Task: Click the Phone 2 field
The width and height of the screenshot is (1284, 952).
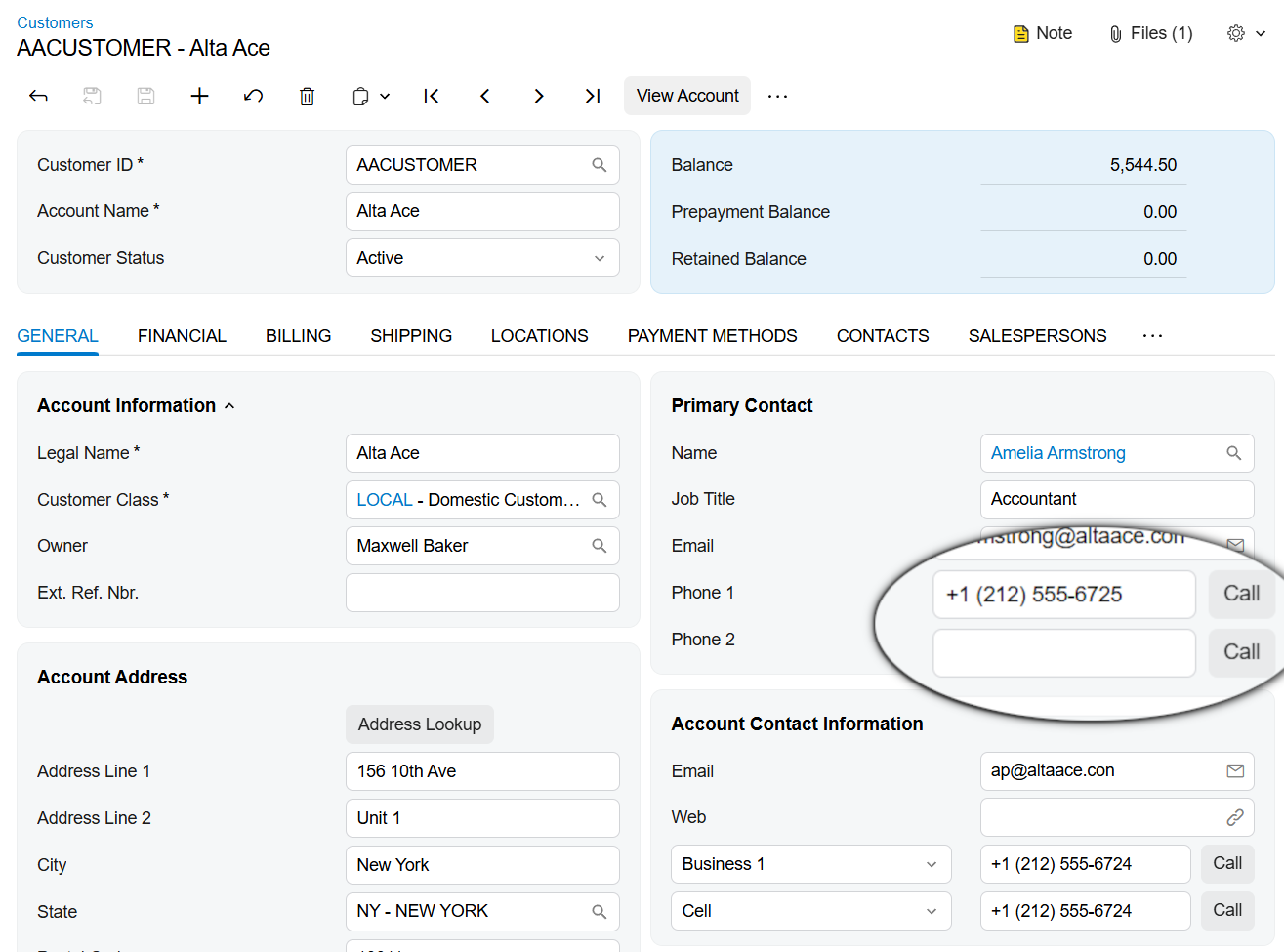Action: 1064,653
